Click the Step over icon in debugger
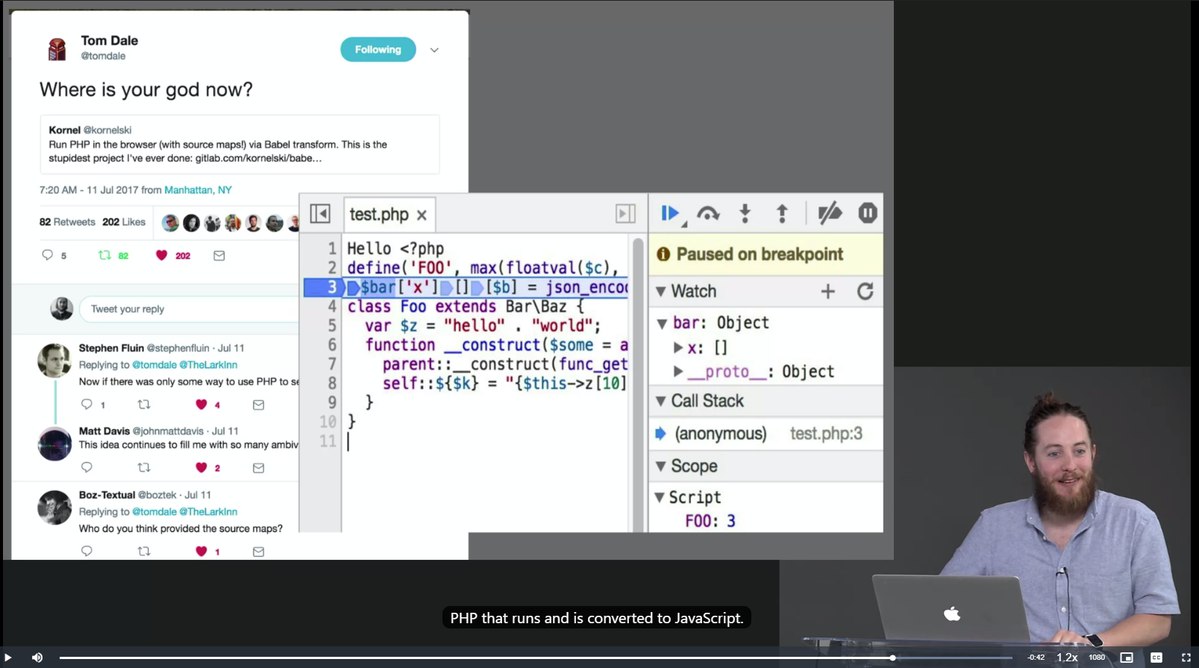Image resolution: width=1199 pixels, height=668 pixels. tap(708, 214)
